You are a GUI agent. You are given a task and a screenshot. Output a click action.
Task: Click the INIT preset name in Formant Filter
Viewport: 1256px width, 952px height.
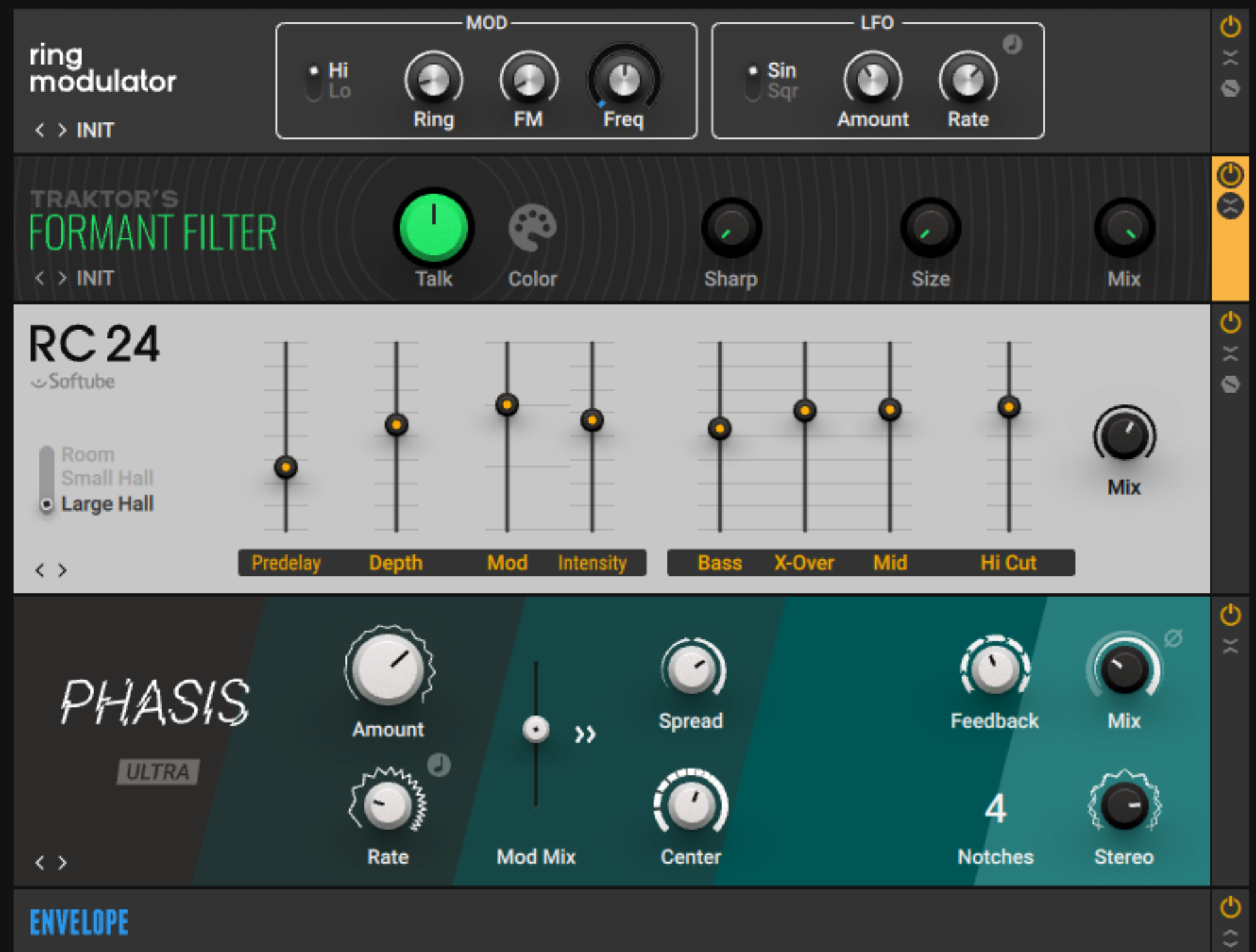coord(94,277)
